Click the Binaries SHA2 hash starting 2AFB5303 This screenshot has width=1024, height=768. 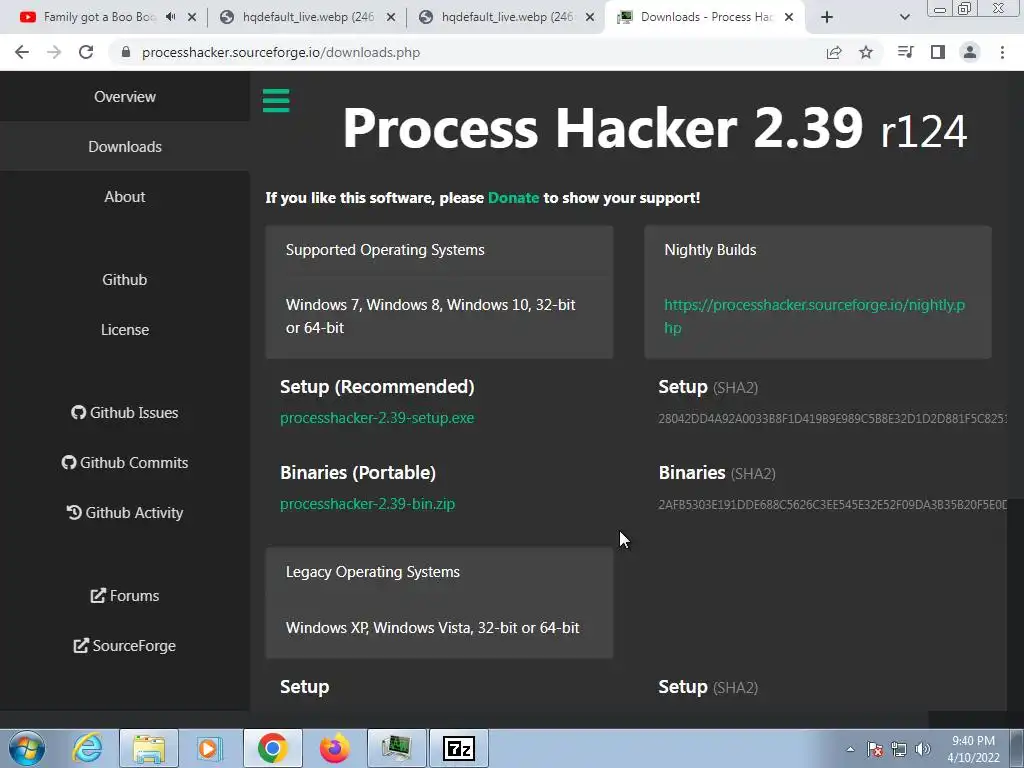click(x=833, y=505)
